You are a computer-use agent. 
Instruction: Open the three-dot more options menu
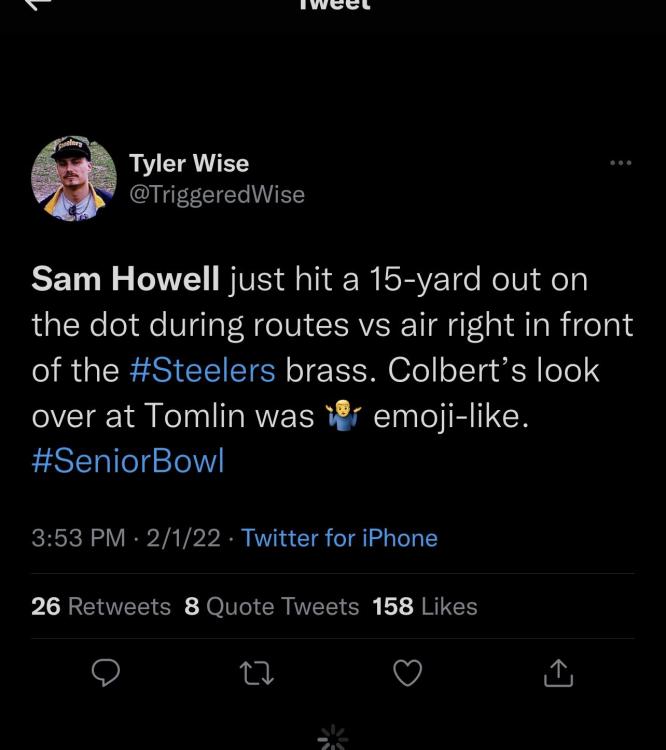coord(620,163)
